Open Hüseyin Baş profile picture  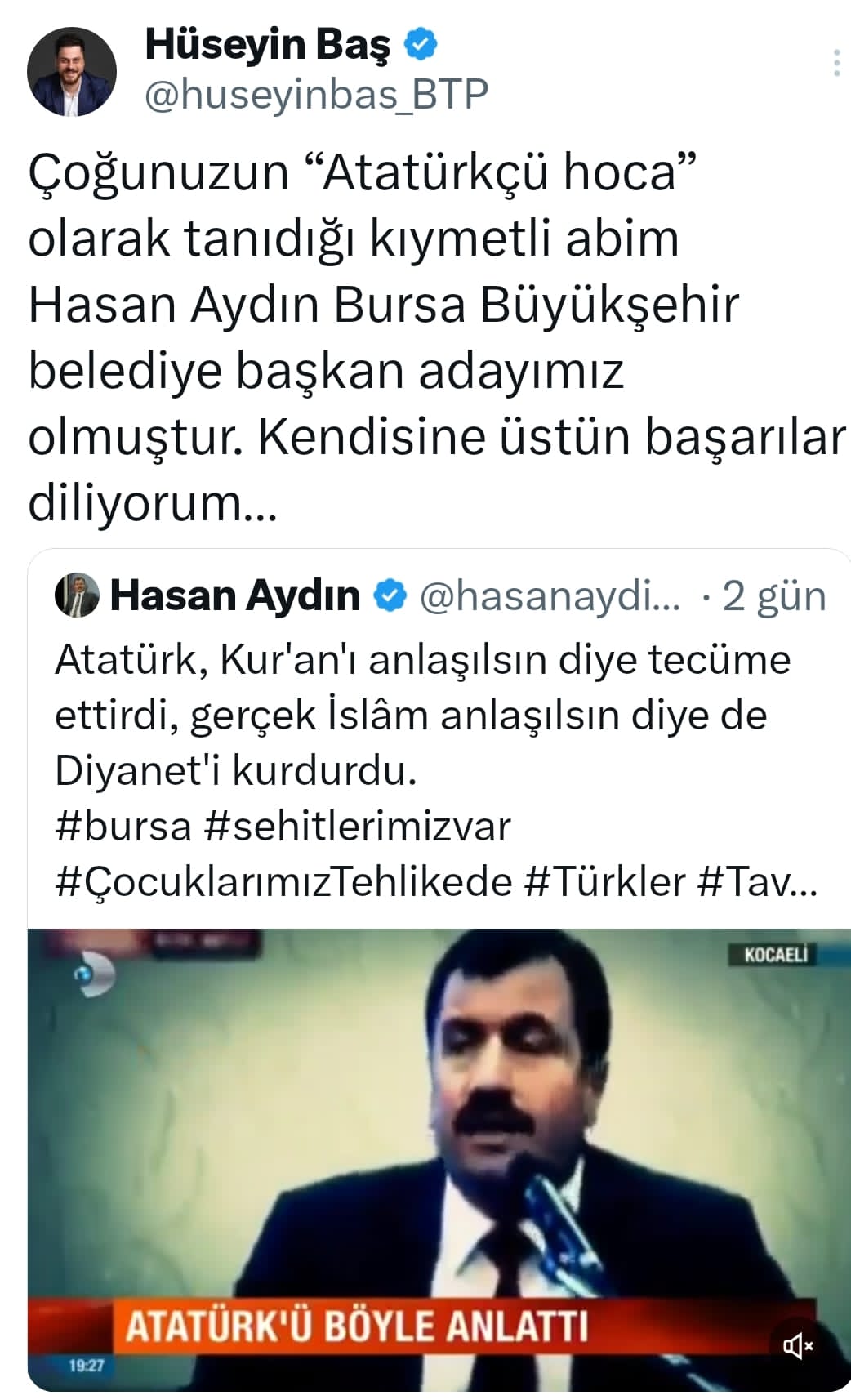(72, 72)
